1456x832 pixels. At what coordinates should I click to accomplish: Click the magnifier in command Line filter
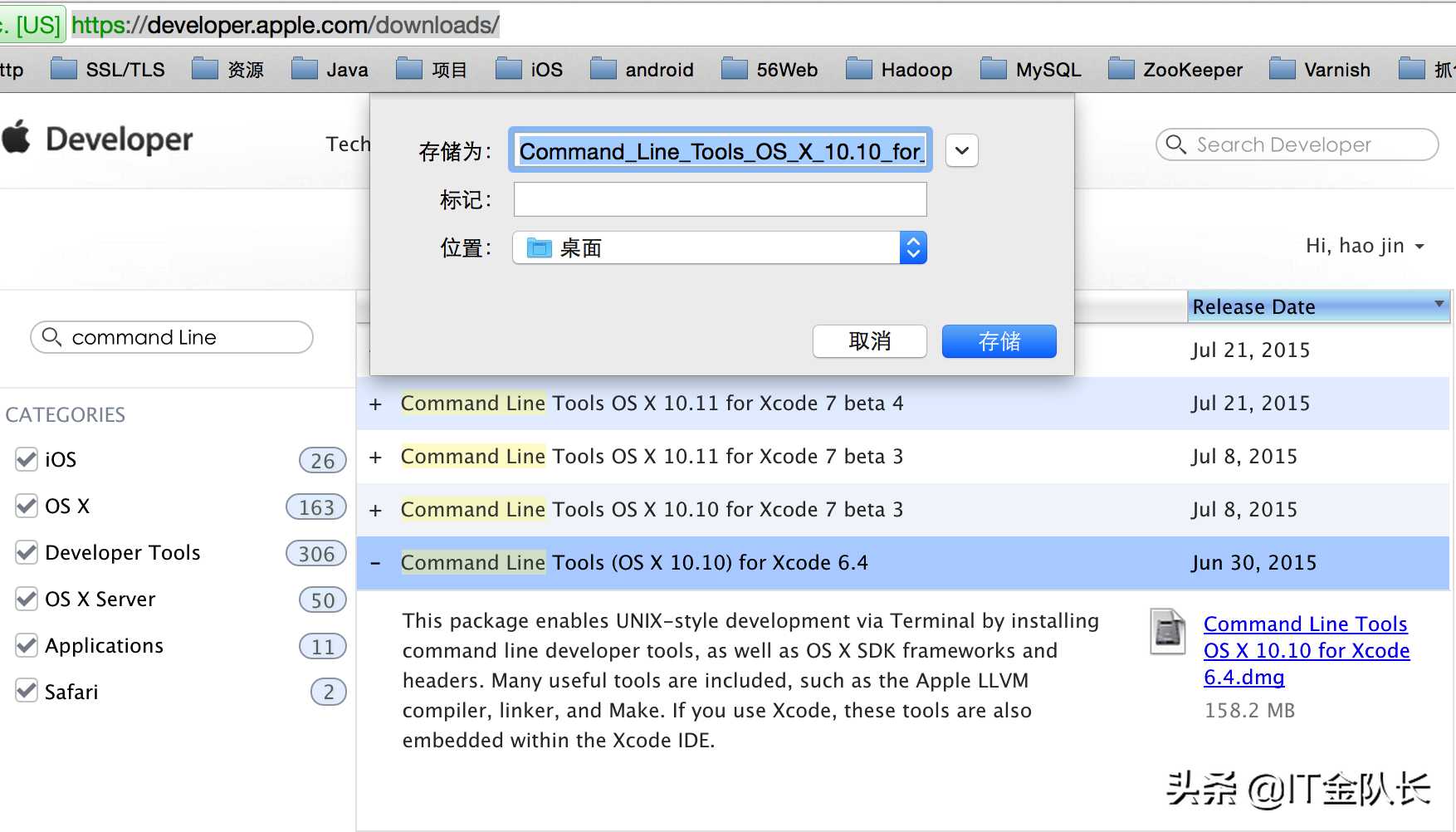click(51, 336)
